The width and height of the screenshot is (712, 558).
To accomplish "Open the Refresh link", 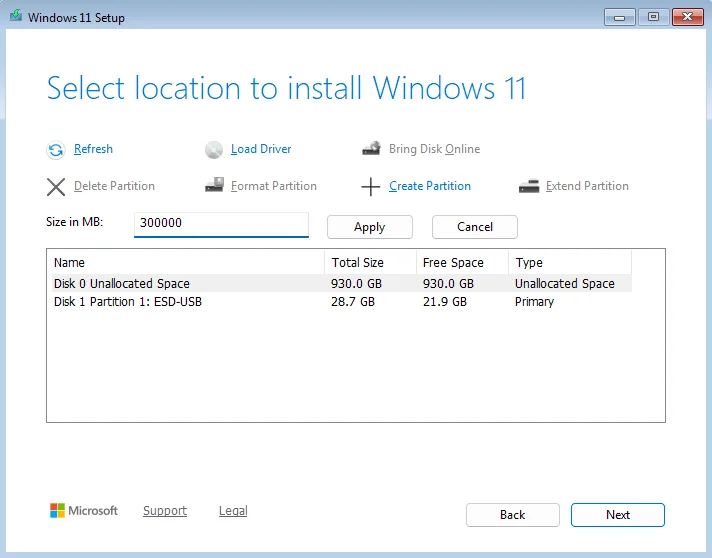I will [93, 149].
